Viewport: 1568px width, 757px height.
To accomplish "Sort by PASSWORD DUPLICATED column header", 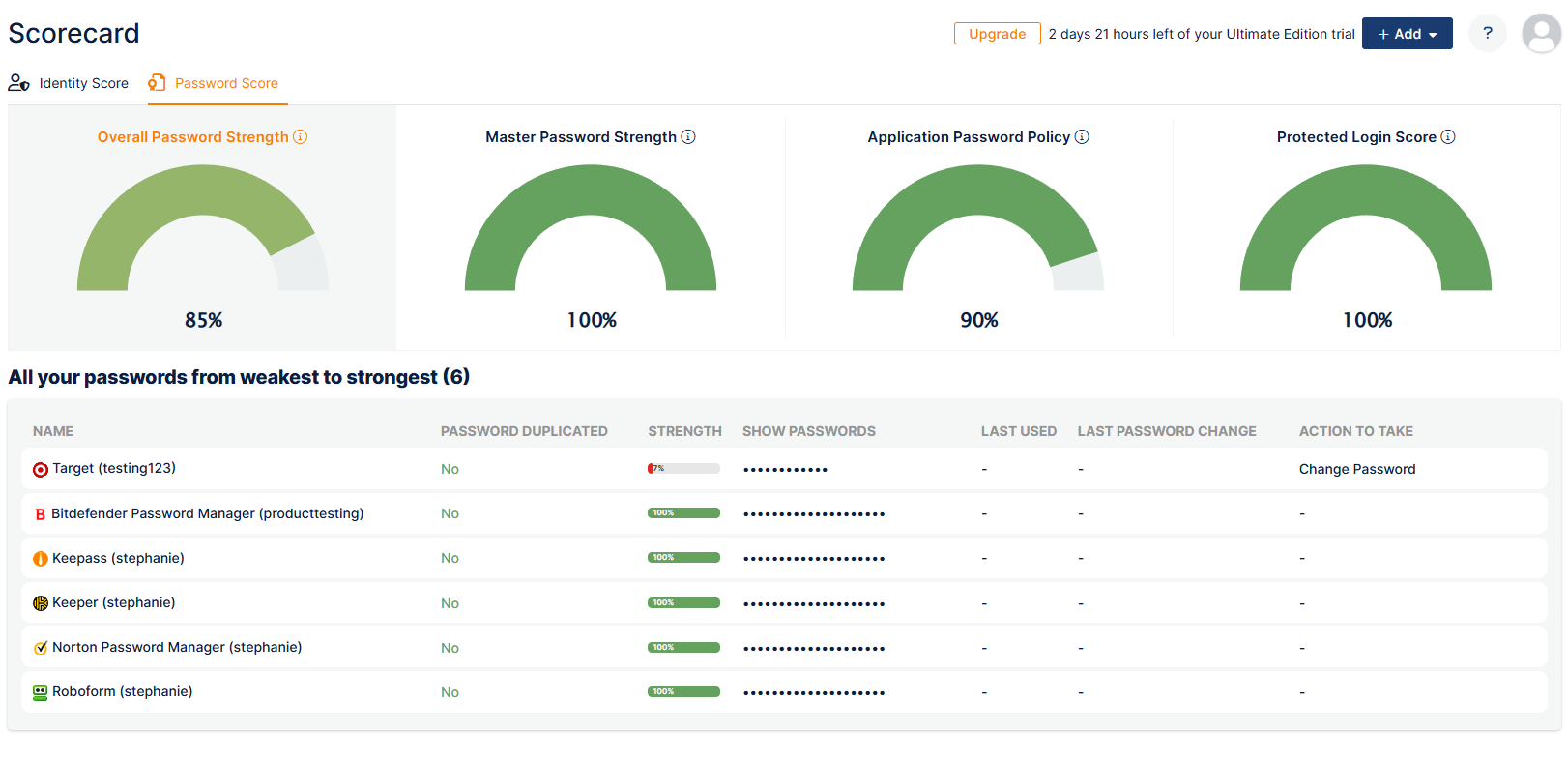I will tap(524, 431).
